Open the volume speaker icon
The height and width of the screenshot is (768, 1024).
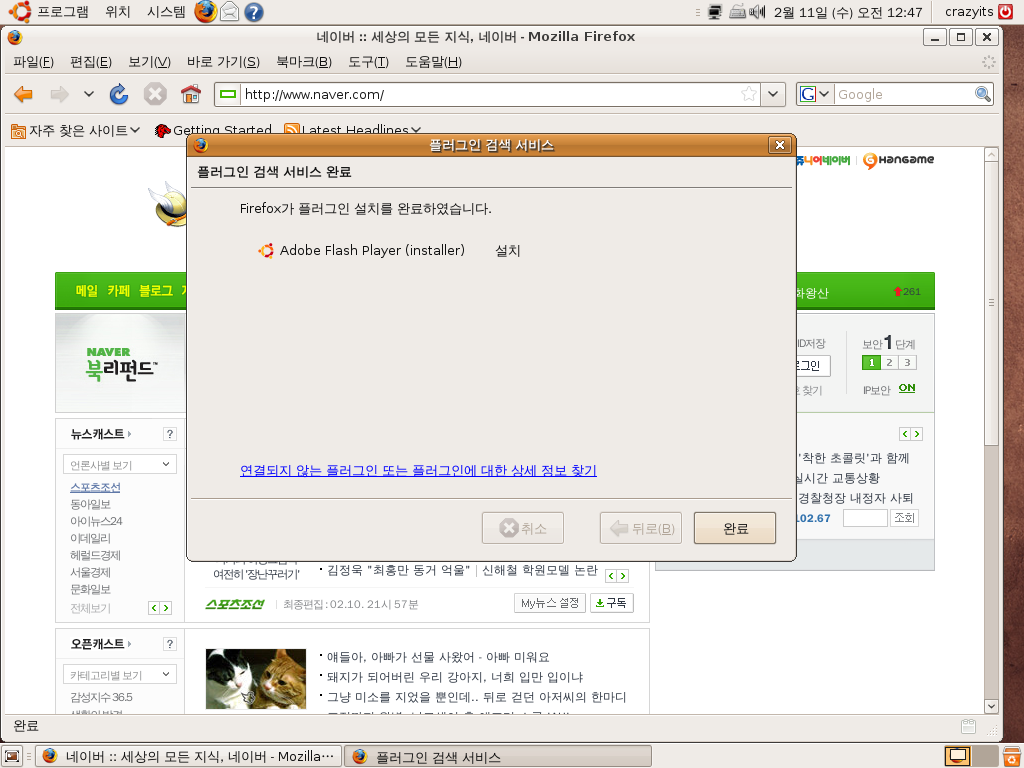pos(758,12)
